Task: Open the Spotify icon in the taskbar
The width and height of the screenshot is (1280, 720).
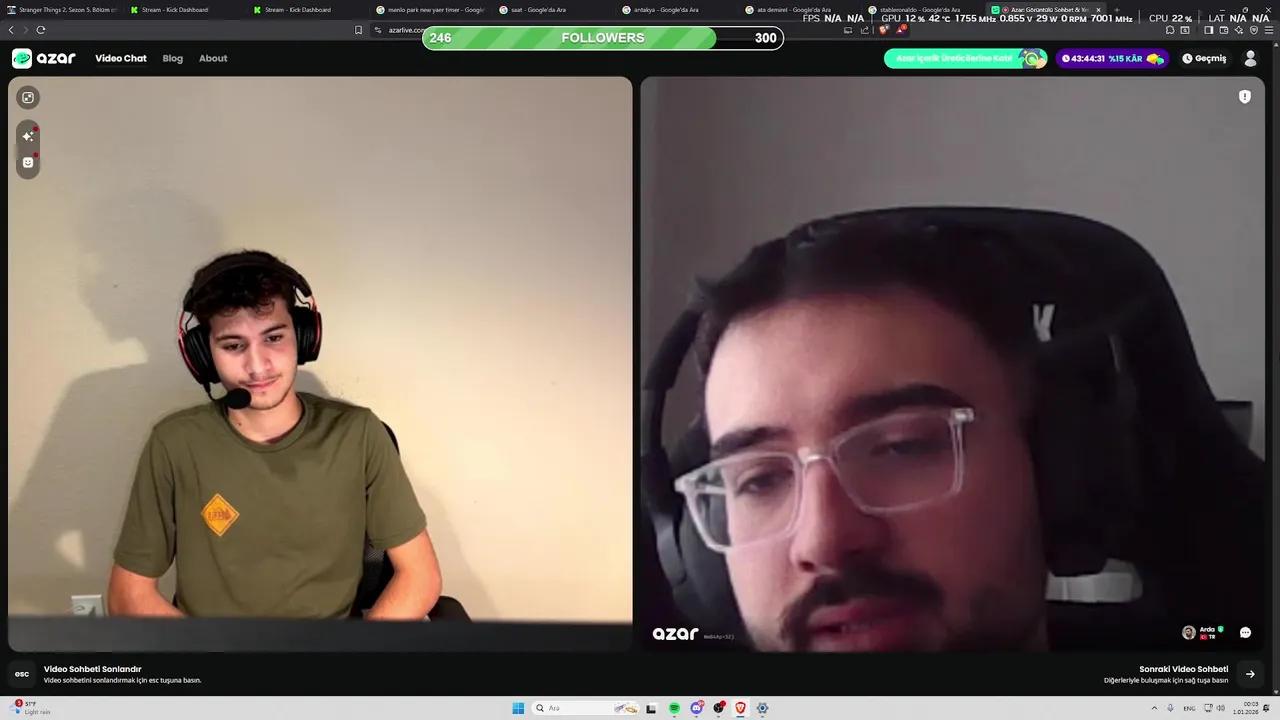Action: (674, 708)
